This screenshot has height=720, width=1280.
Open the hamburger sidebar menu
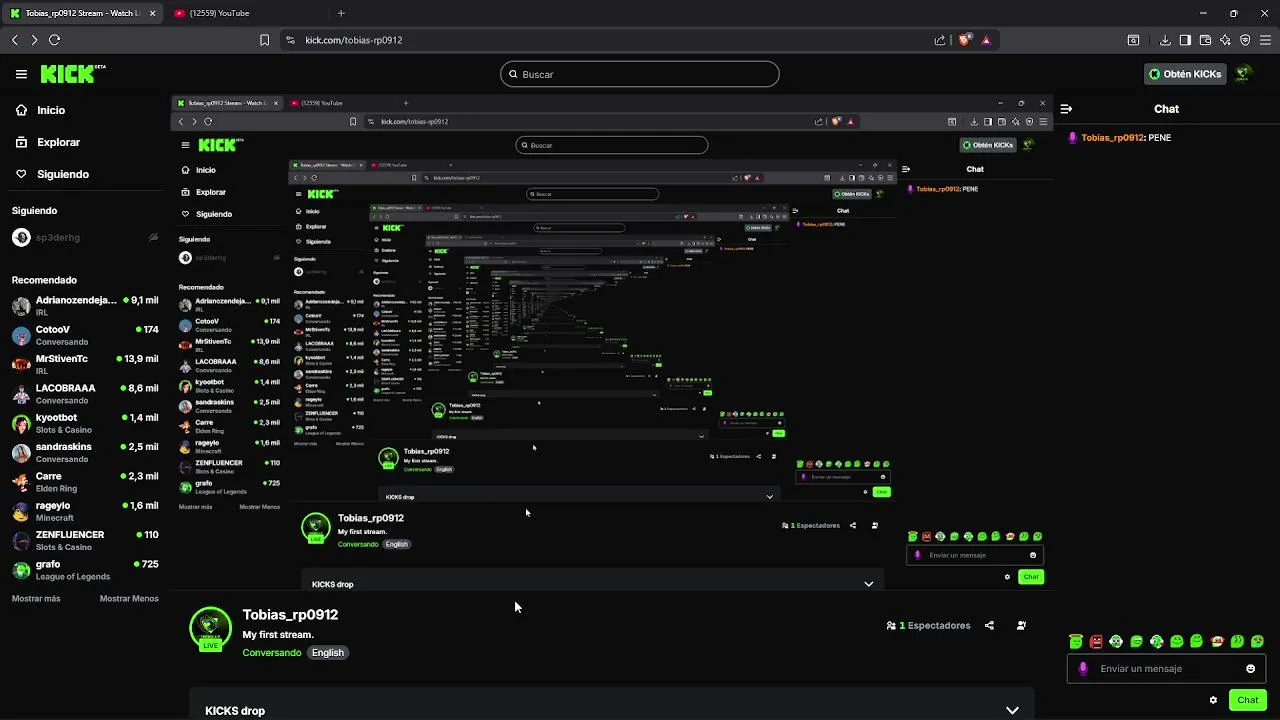point(21,74)
